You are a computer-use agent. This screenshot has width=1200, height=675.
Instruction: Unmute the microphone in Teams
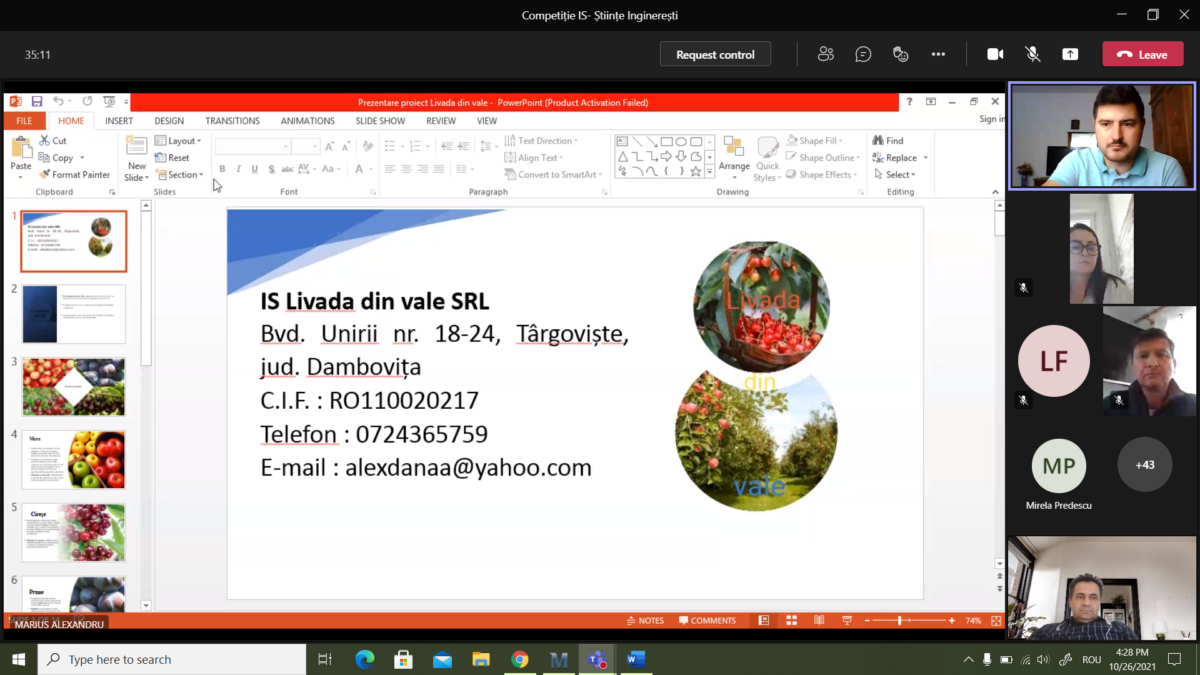(1033, 54)
